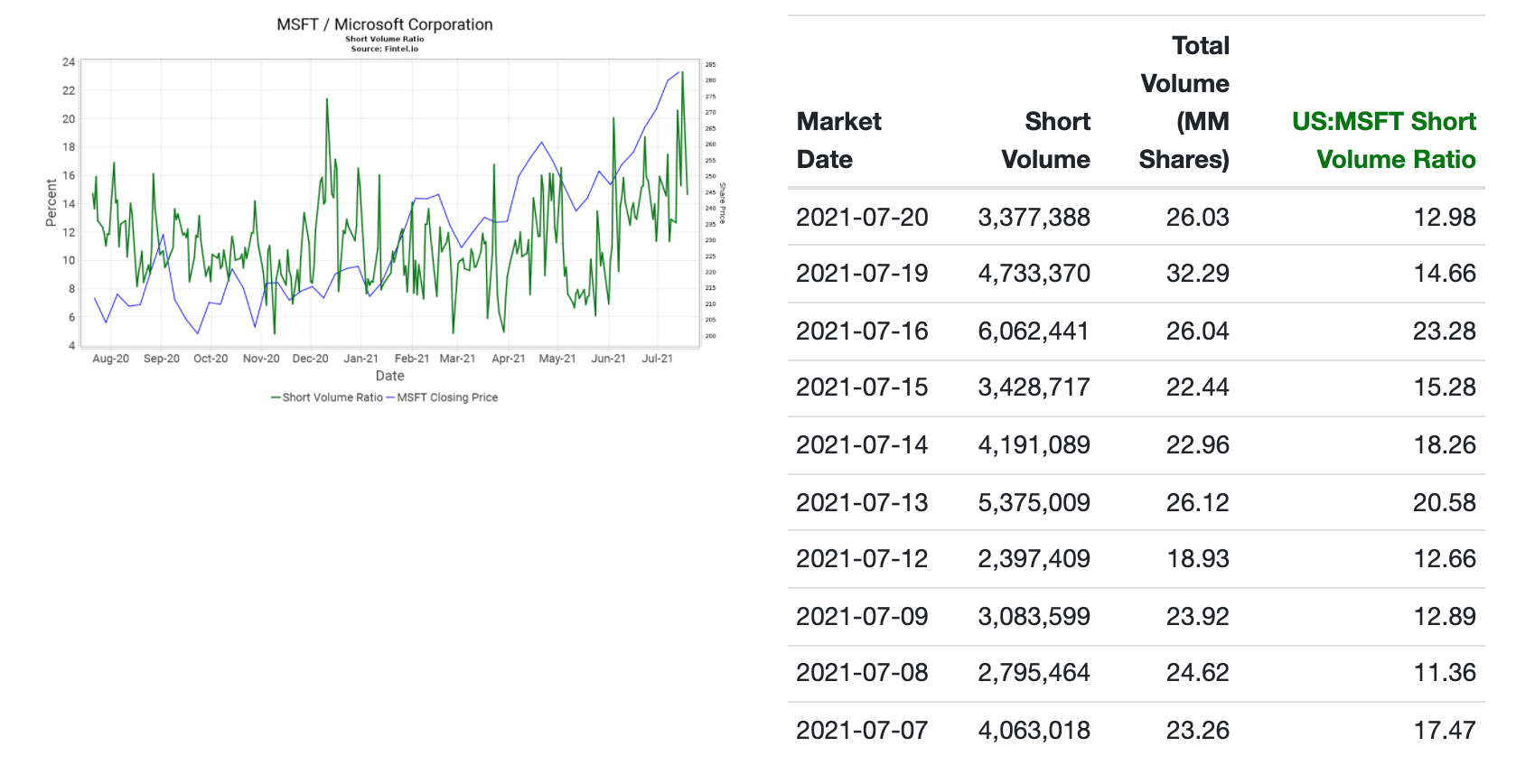Image resolution: width=1516 pixels, height=784 pixels.
Task: Select the 2021-07-20 date cell
Action: coord(862,217)
